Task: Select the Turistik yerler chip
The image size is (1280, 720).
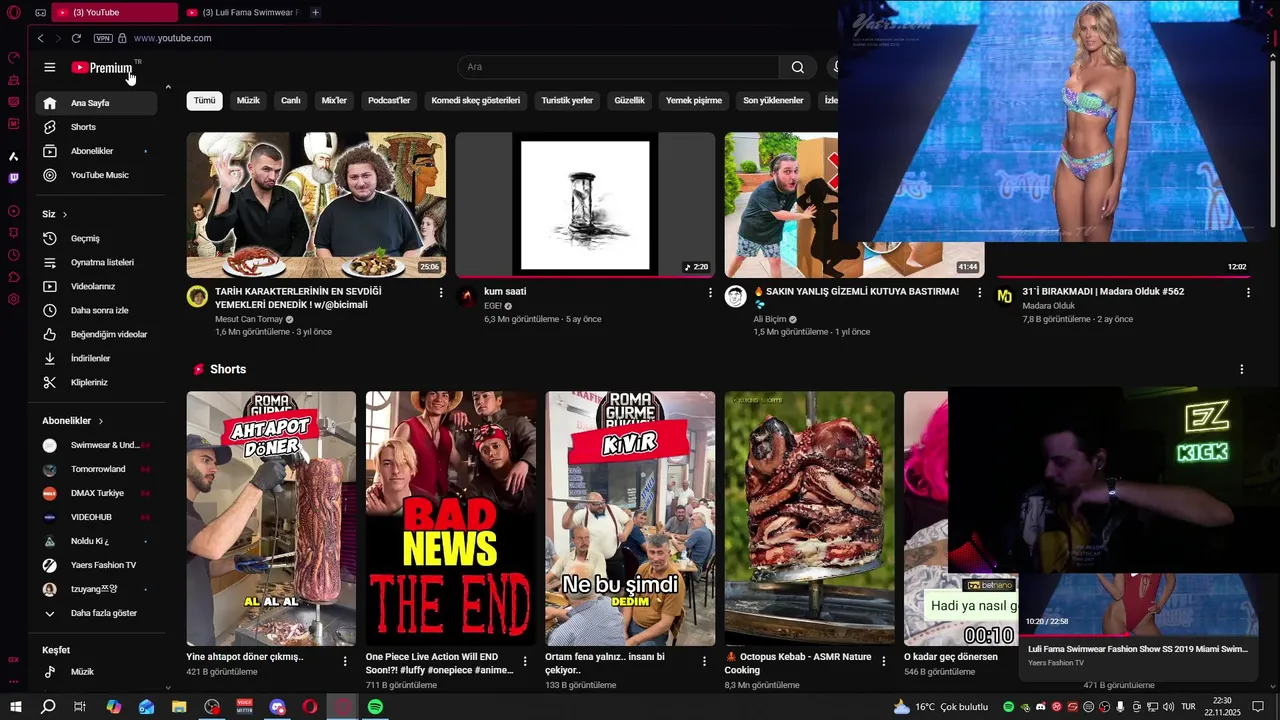Action: (x=567, y=100)
